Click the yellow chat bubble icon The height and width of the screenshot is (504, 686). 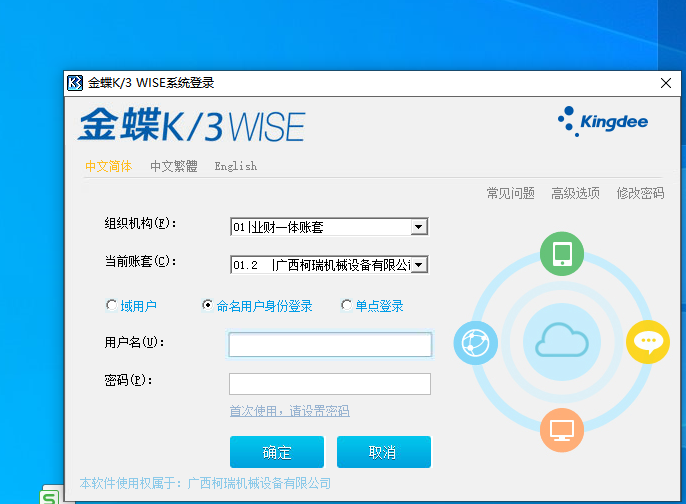point(648,342)
